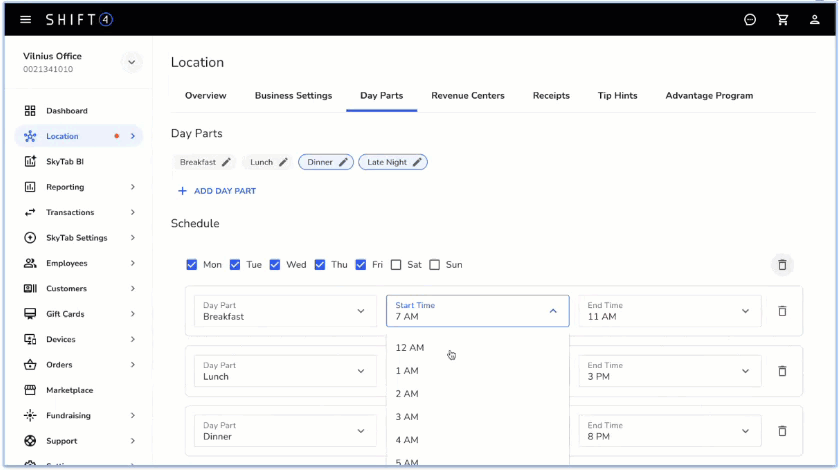
Task: Delete the Breakfast schedule row
Action: [x=782, y=311]
